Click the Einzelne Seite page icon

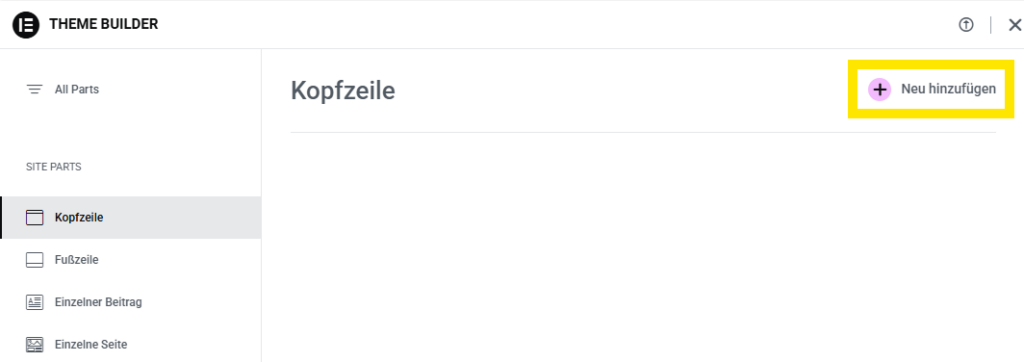(34, 344)
